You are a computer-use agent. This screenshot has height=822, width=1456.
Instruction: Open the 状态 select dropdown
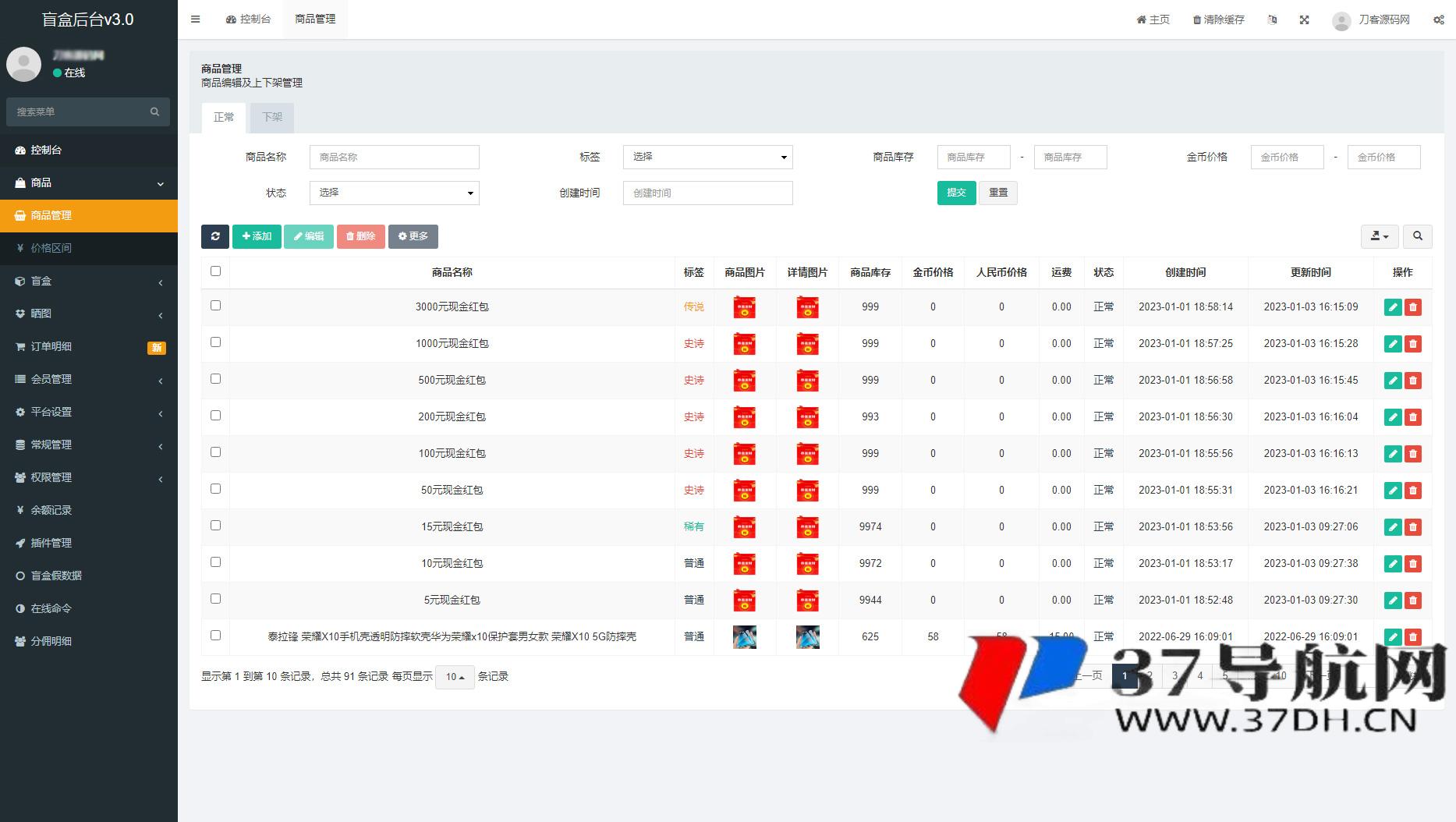[x=394, y=193]
